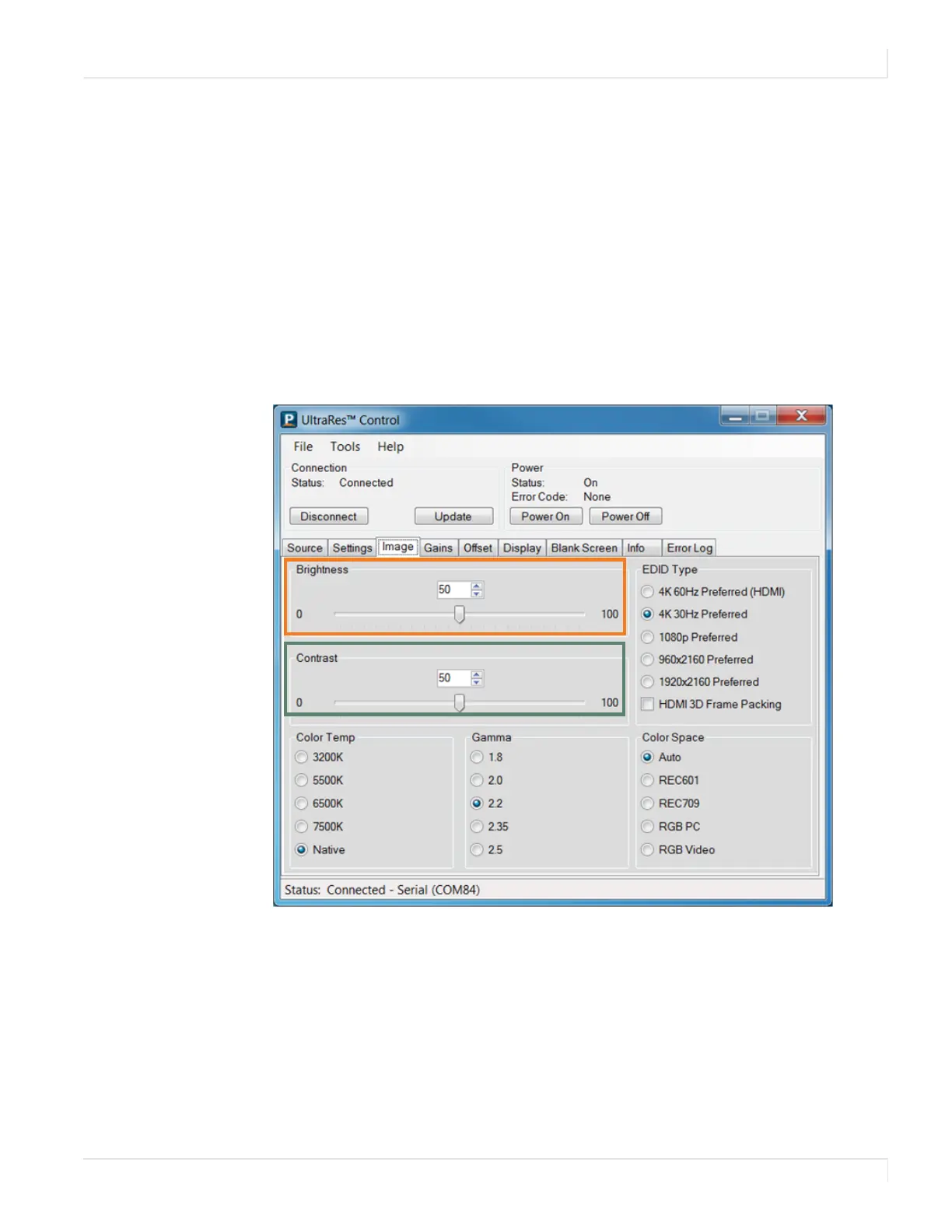Set Gamma to 1.8

pos(488,758)
